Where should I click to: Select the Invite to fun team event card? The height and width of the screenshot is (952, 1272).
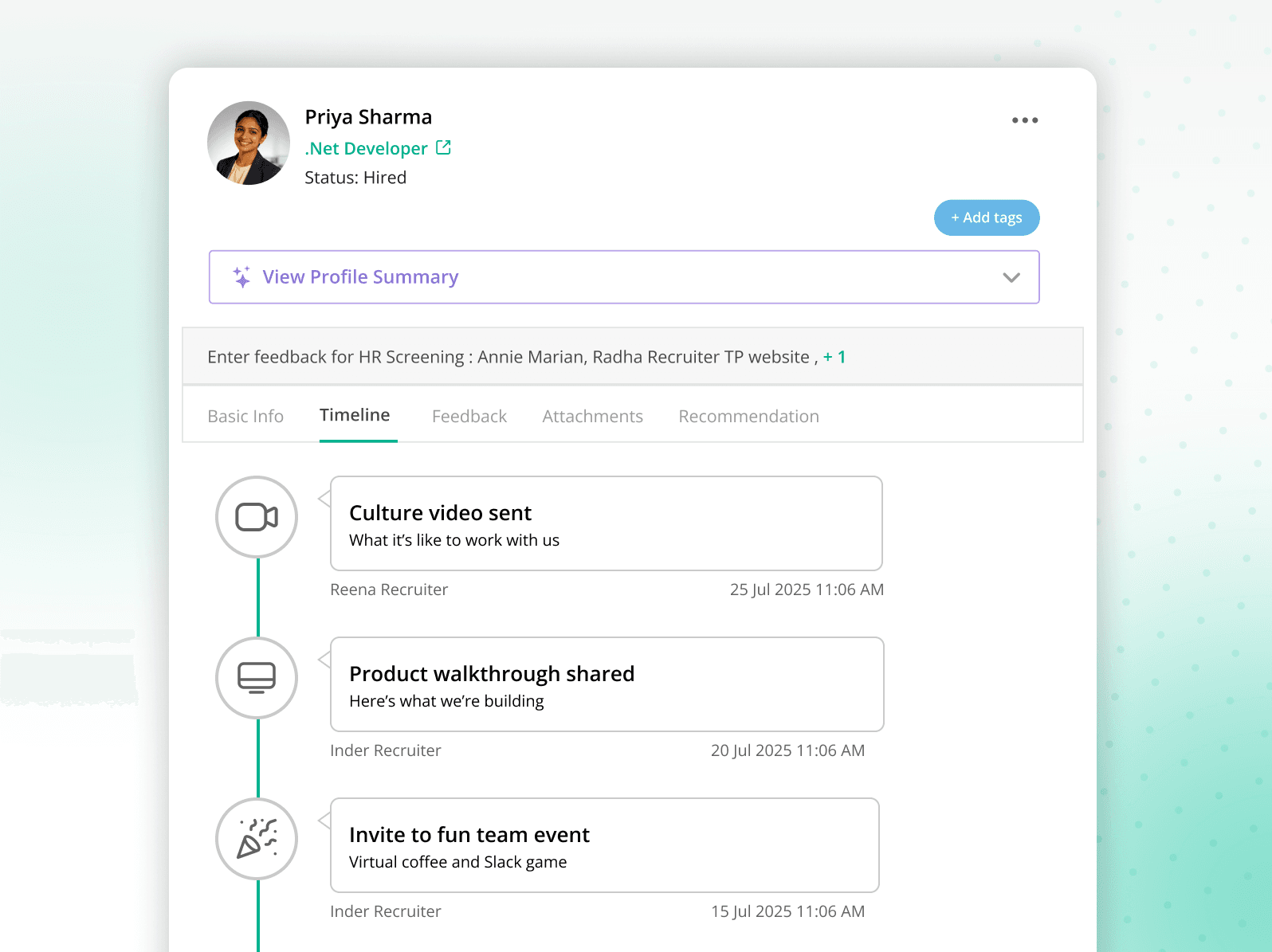click(605, 845)
